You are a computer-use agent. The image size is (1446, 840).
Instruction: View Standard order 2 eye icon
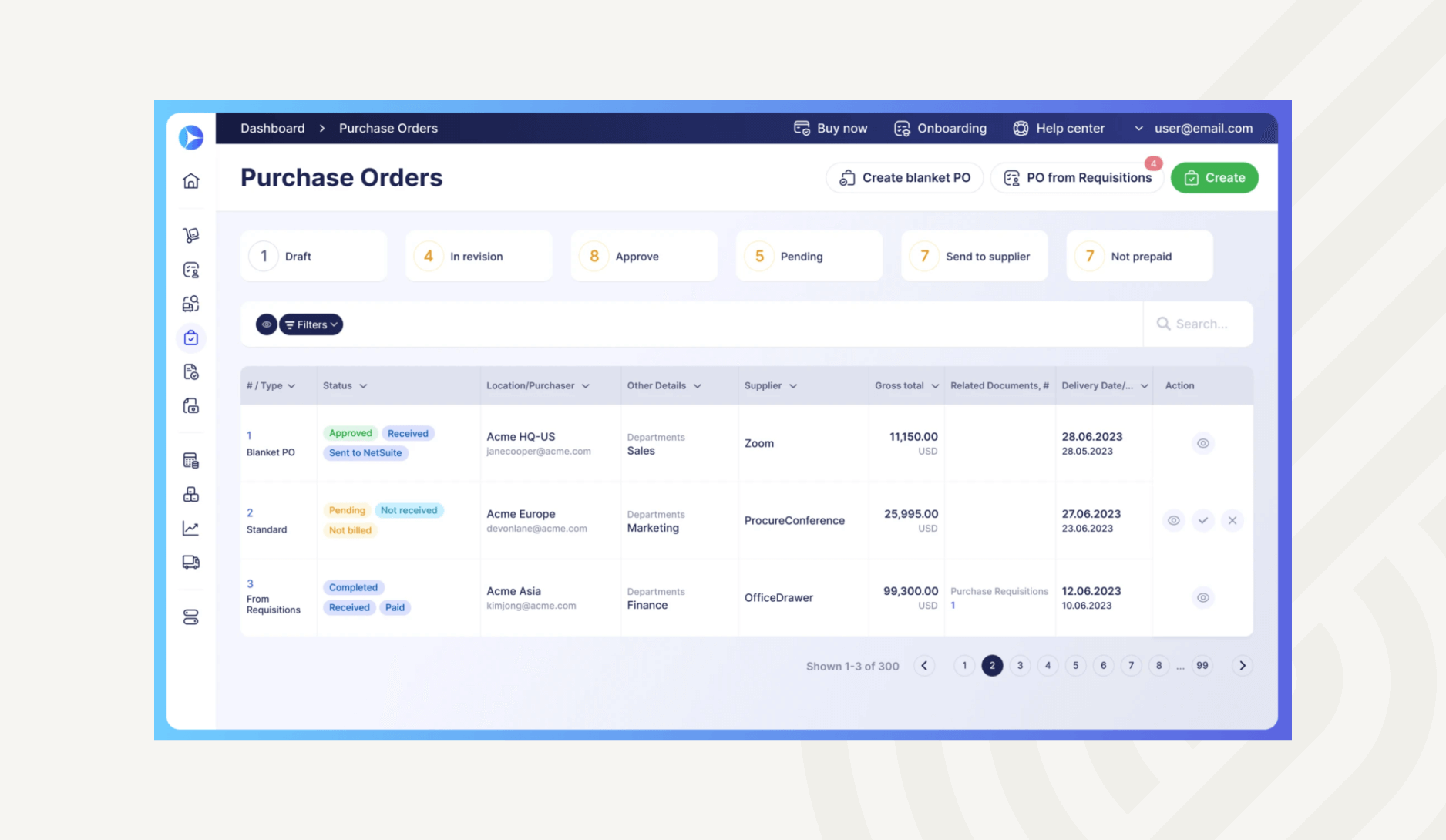click(x=1174, y=520)
